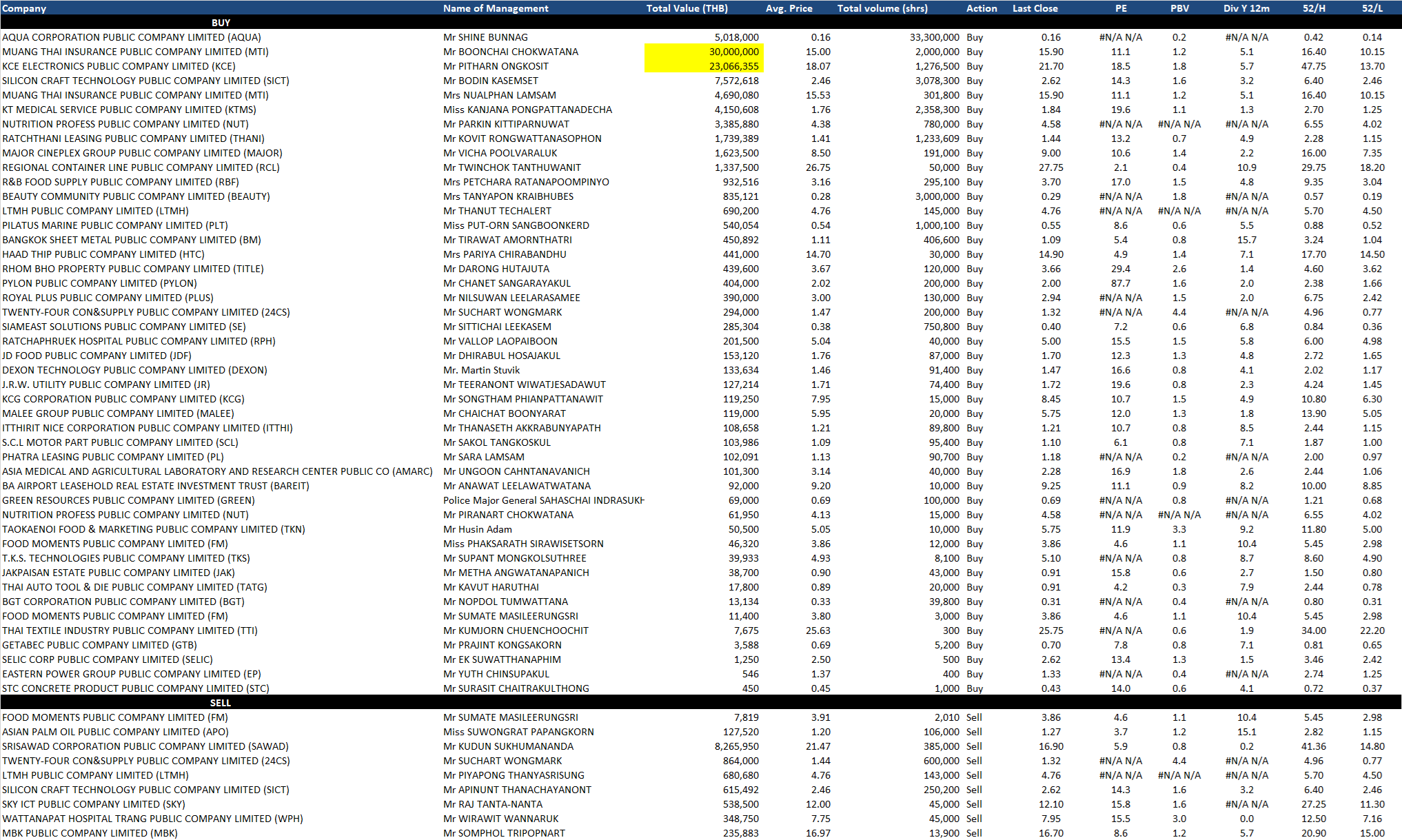Click the SRISAWAD CORPORATION company row
1402x840 pixels.
click(145, 746)
